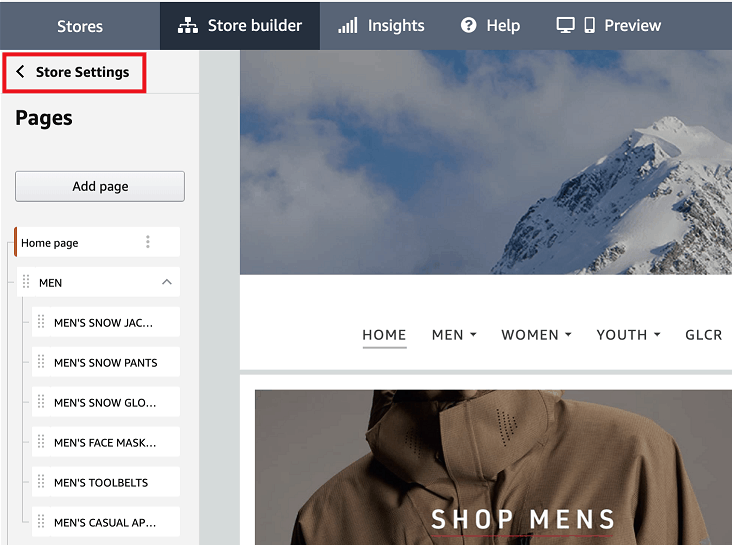Click the drag handle of MEN'S CASUAL AP...
The width and height of the screenshot is (732, 545).
pos(41,522)
